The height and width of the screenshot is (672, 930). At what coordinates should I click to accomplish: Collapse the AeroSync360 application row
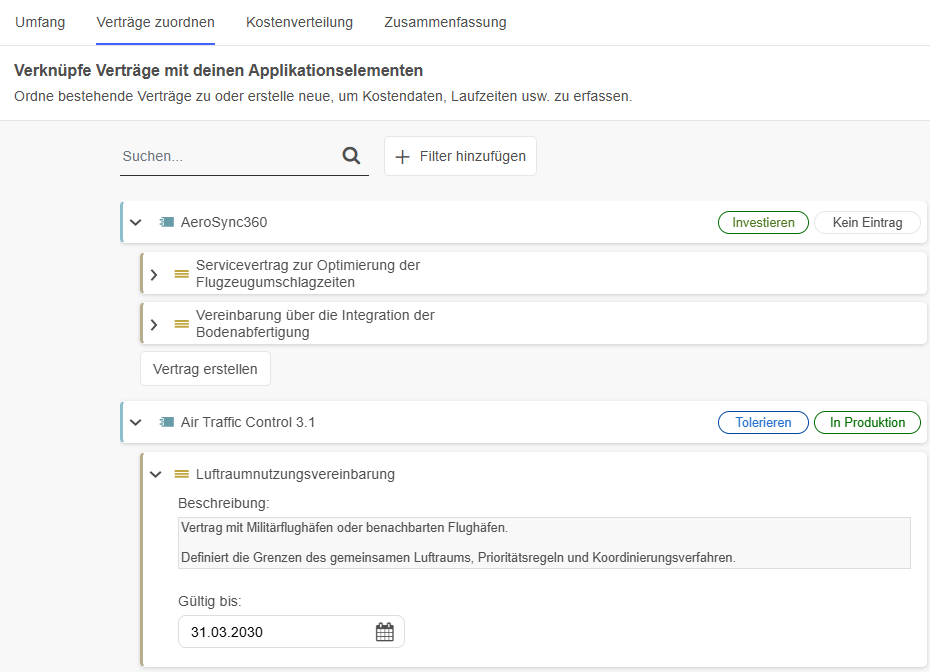[x=136, y=222]
